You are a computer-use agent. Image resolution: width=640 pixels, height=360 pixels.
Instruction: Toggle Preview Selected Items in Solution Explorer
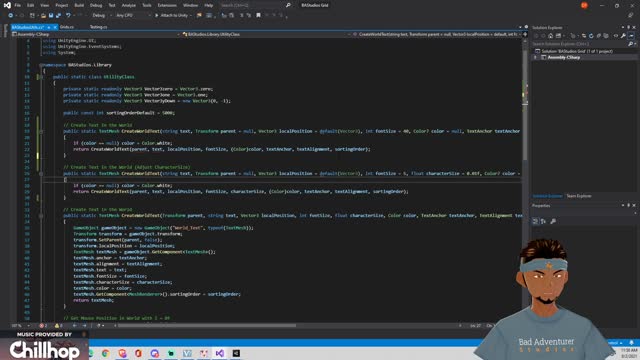(x=631, y=36)
